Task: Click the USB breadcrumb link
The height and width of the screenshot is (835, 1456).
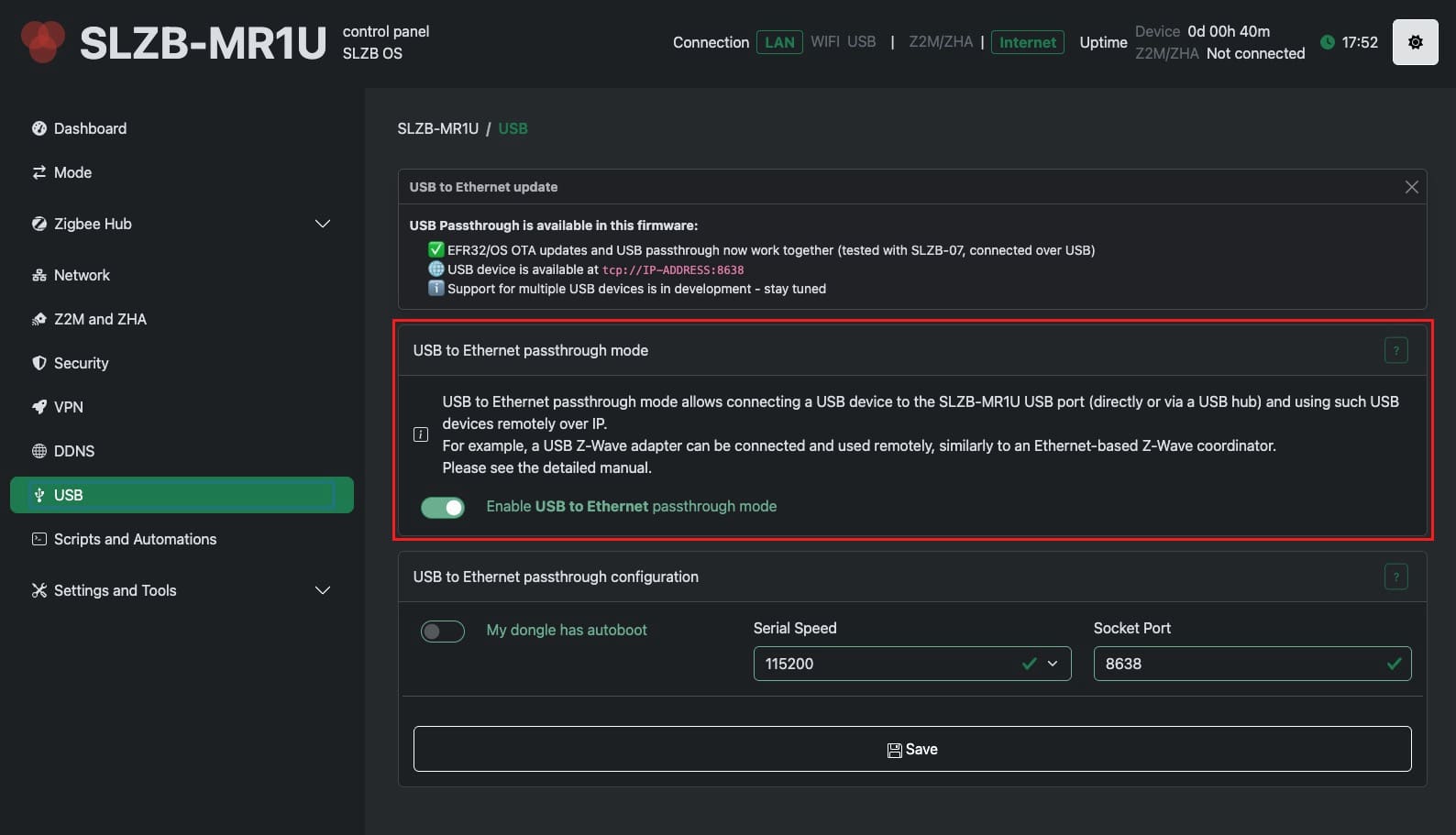Action: pos(513,128)
